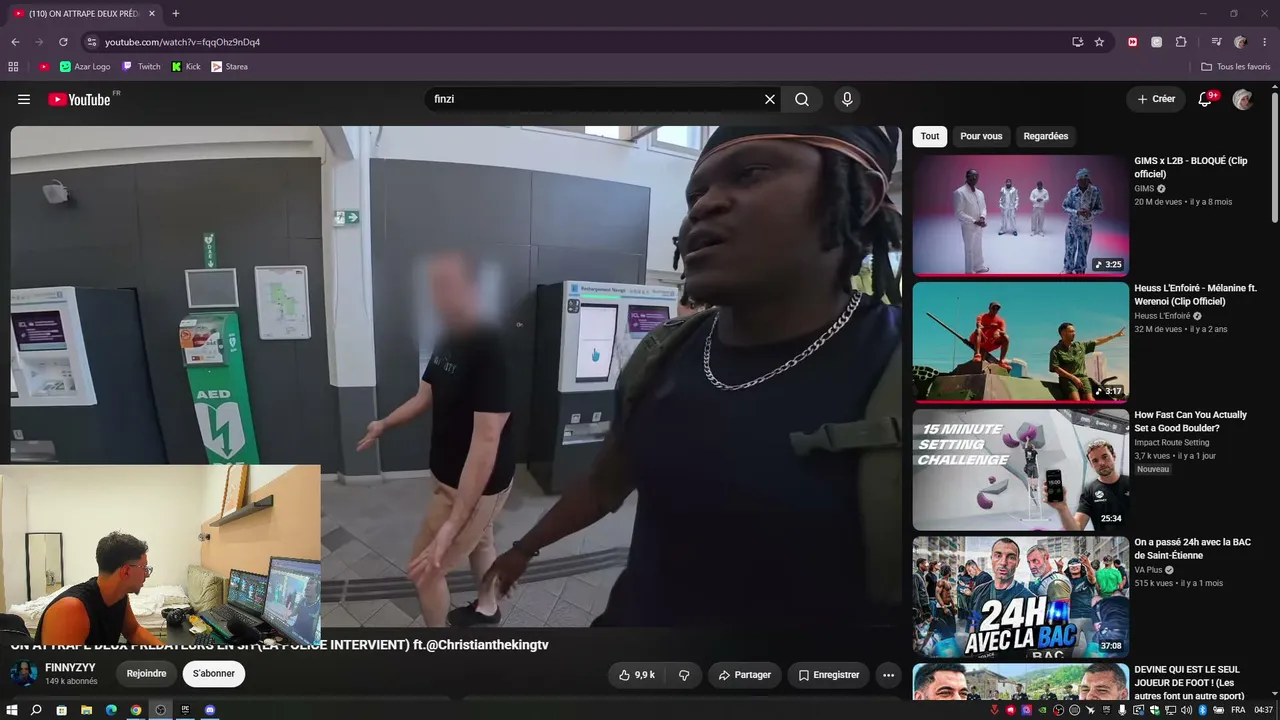
Task: Open Chrome media controls
Action: tap(1216, 42)
